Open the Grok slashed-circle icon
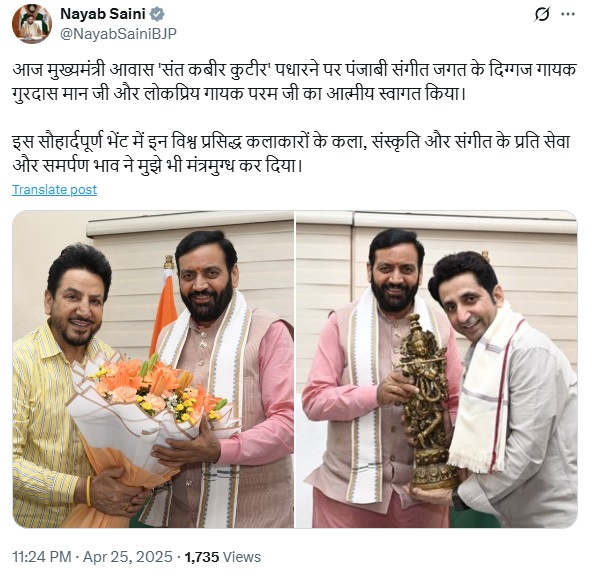 point(541,15)
